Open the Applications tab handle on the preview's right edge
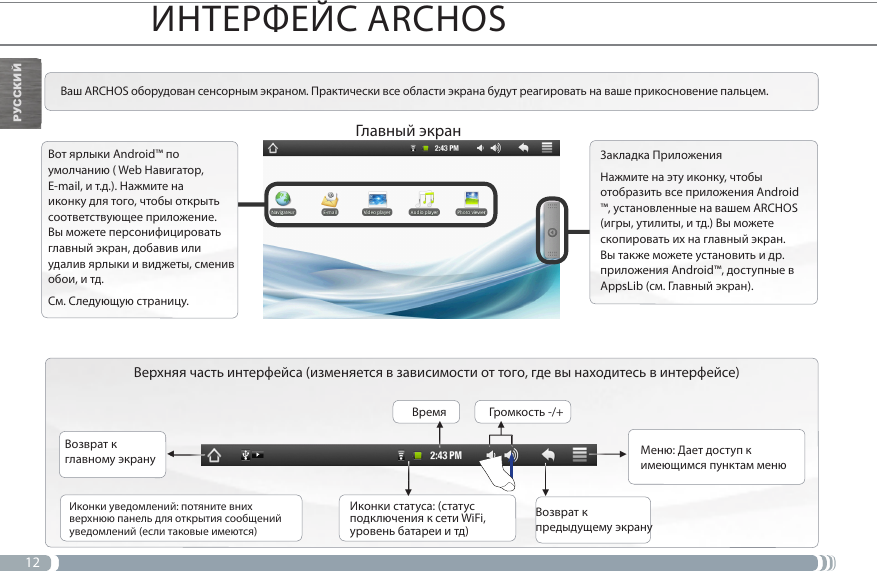 [552, 230]
